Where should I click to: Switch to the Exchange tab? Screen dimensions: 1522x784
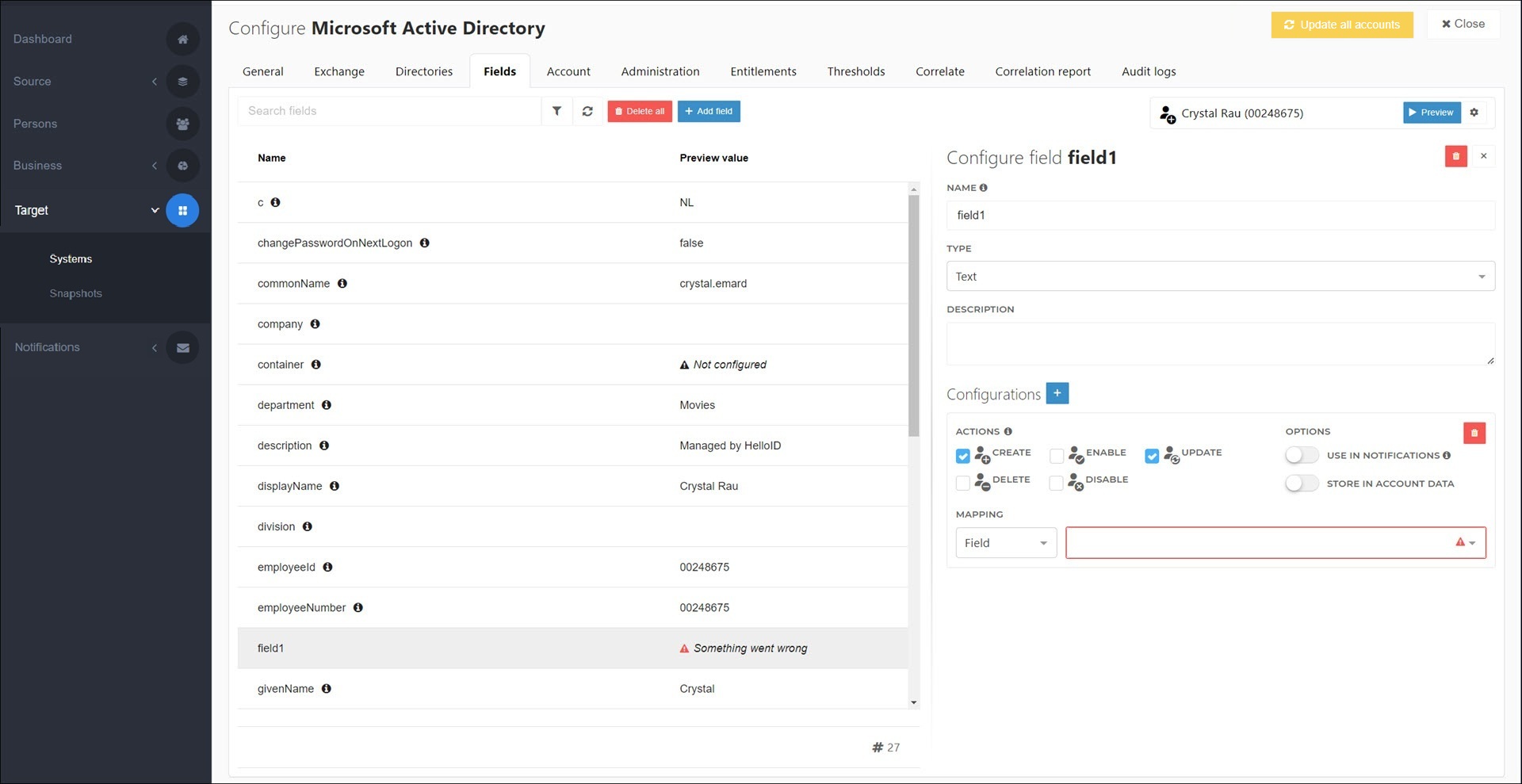[x=339, y=71]
